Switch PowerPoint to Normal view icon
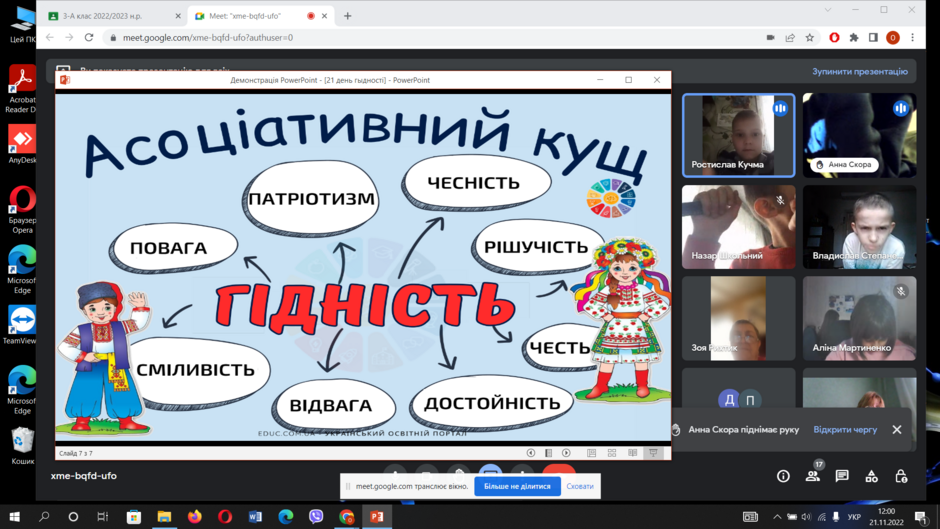940x529 pixels. coord(591,453)
